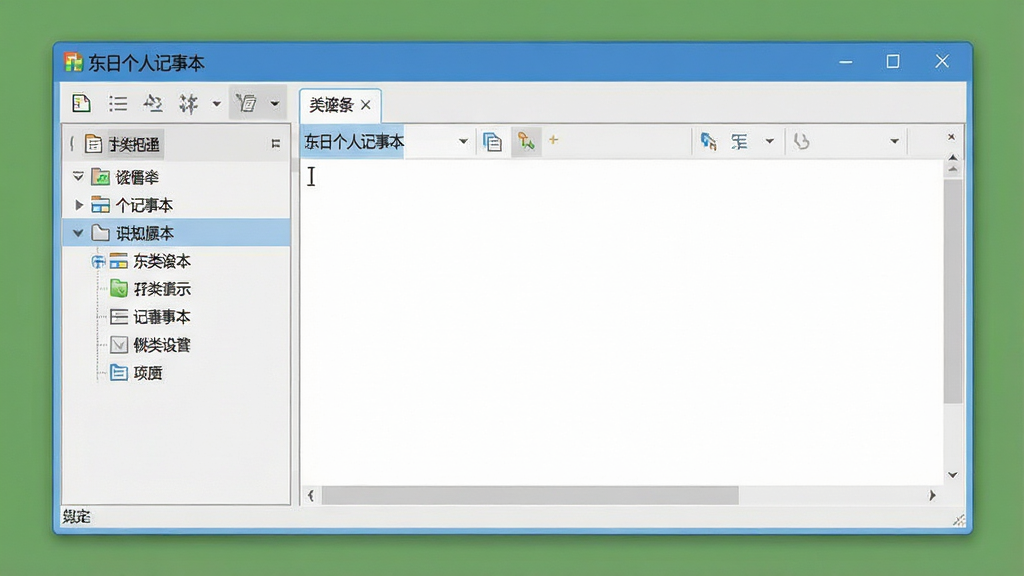The image size is (1024, 576).
Task: Click the indent list icon in editor toolbar
Action: [739, 141]
